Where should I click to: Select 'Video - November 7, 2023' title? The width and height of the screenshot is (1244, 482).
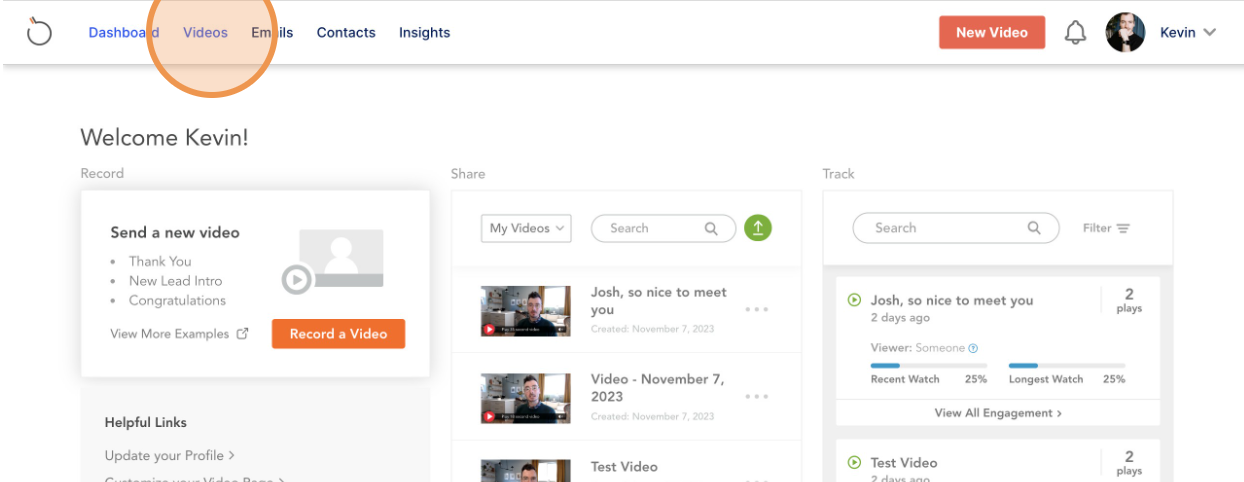coord(657,388)
